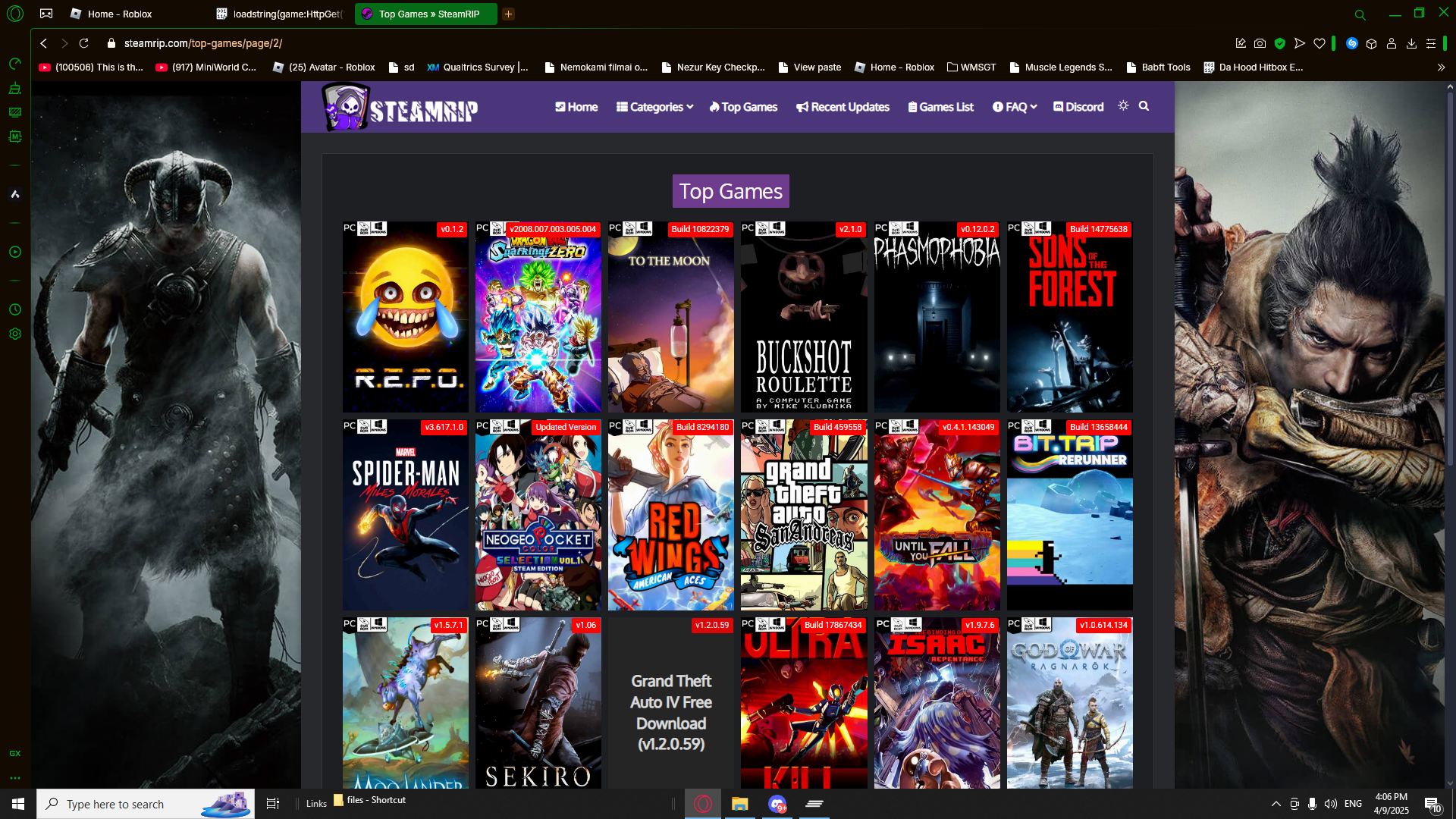Open the Nezur Key Checkp... bookmark
Image resolution: width=1456 pixels, height=819 pixels.
713,67
